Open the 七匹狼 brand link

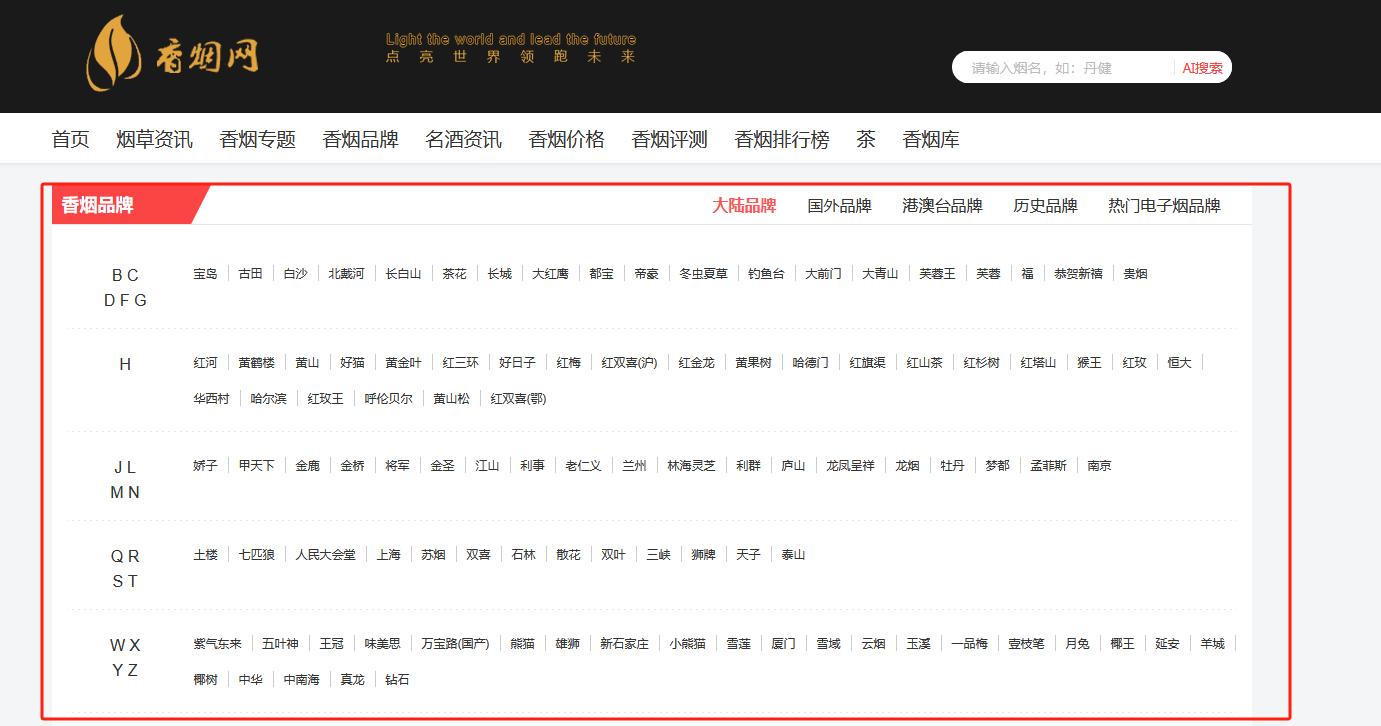click(x=256, y=554)
